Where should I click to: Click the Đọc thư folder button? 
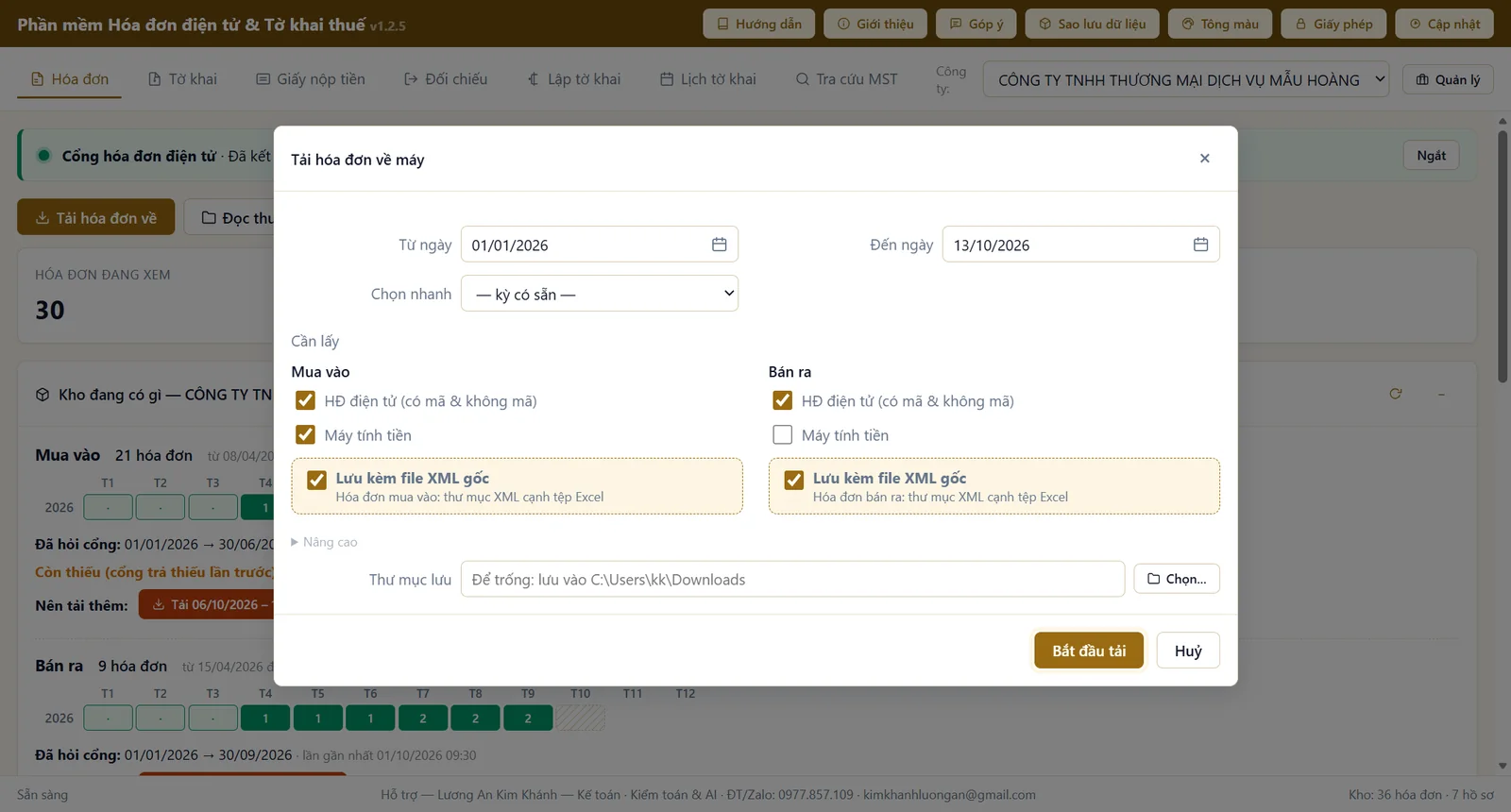coord(229,217)
